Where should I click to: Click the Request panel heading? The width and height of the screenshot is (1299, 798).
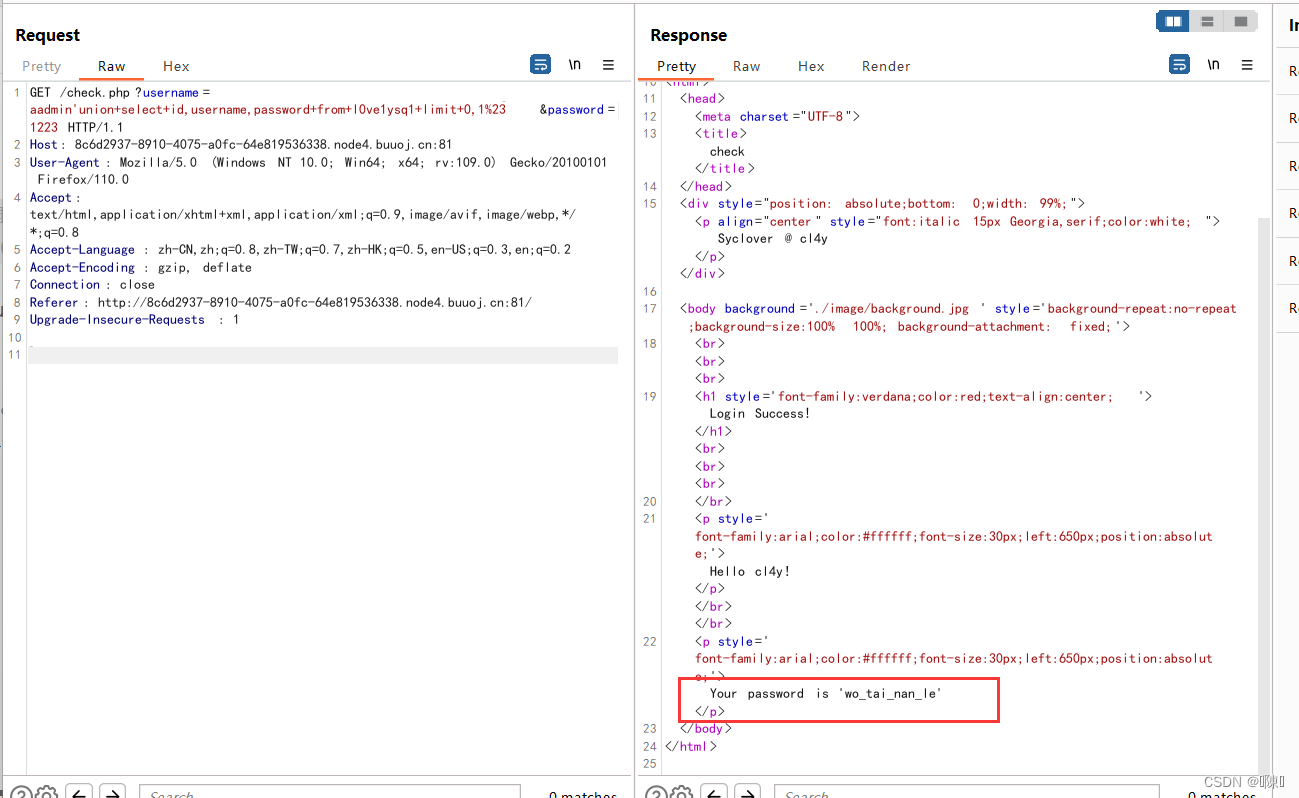pos(48,35)
